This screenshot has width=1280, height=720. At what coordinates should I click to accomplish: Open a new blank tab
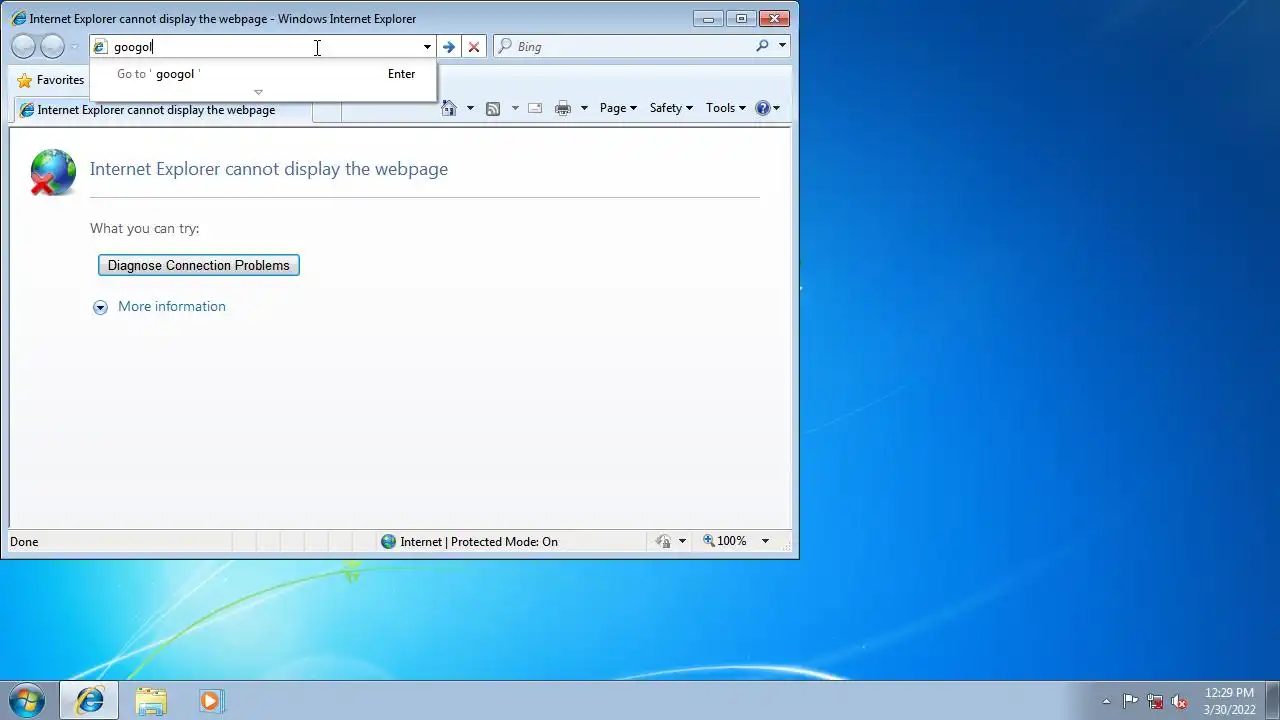(x=327, y=110)
